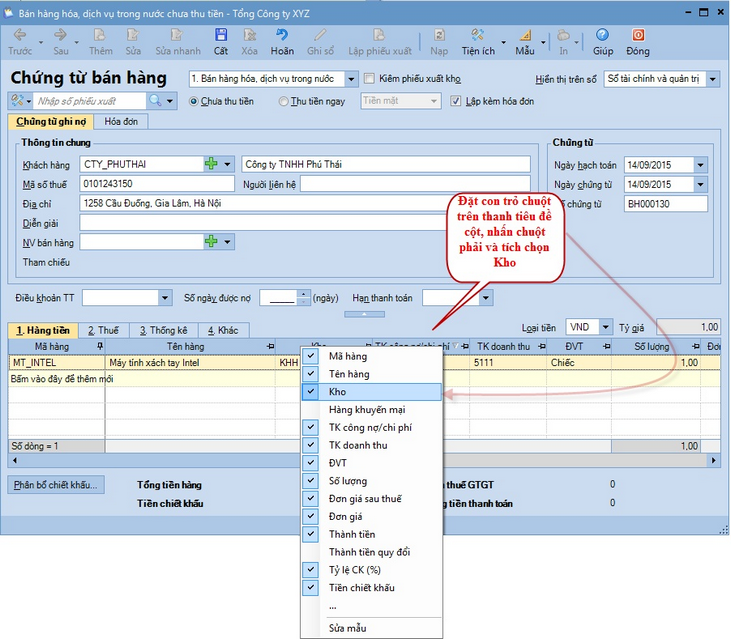Screen dimensions: 731x639
Task: Click the Ghi sổ icon
Action: coord(320,35)
